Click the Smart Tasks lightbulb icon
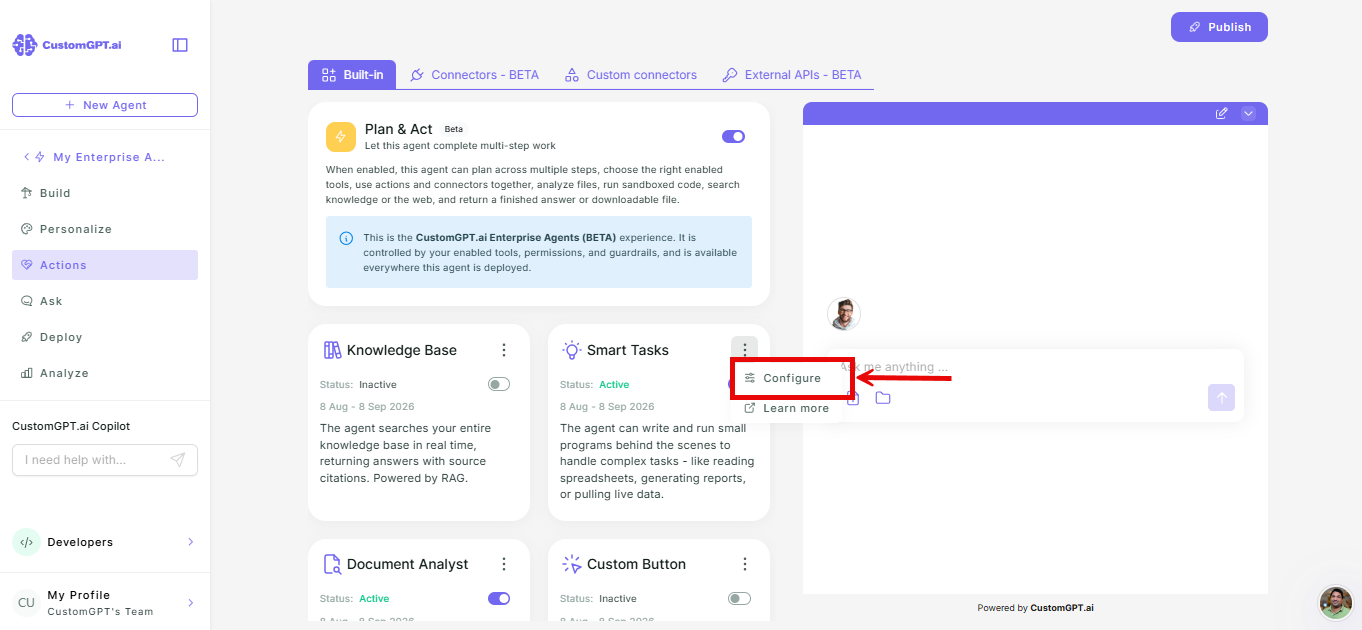The image size is (1362, 630). (x=572, y=350)
